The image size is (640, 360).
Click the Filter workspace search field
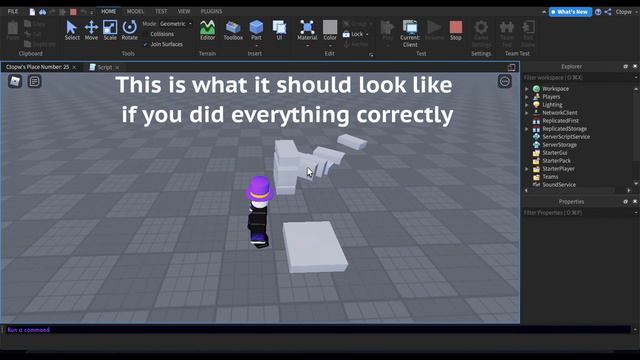coord(578,77)
